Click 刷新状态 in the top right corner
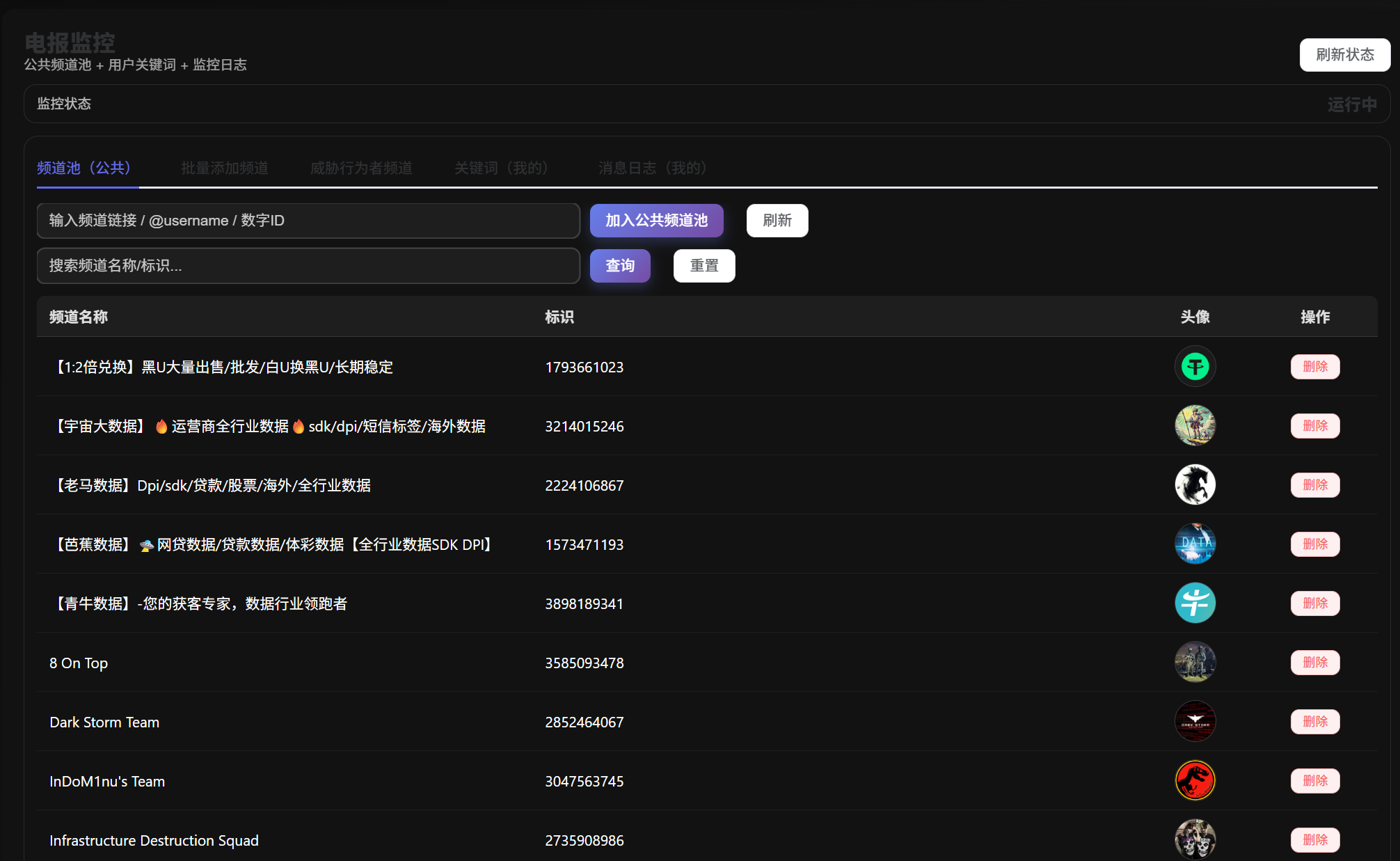Screen dimensions: 1400x861 [1344, 54]
